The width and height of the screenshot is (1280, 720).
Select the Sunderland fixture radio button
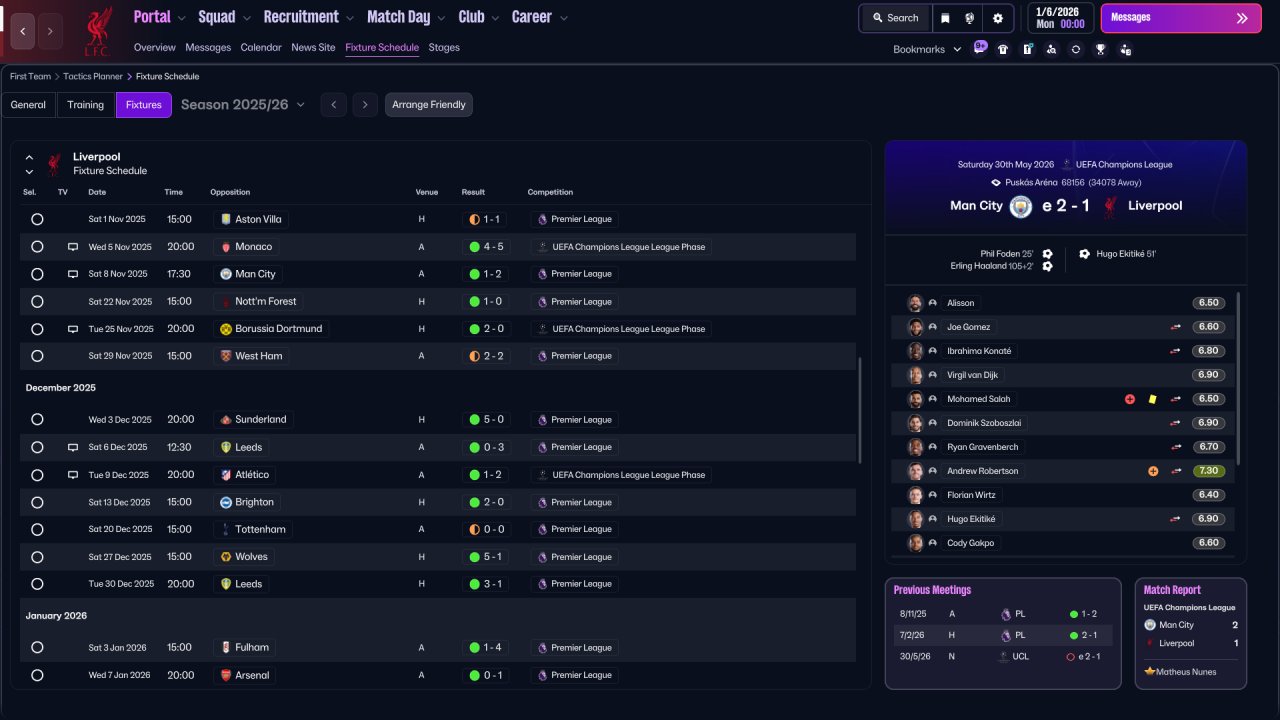pyautogui.click(x=37, y=420)
